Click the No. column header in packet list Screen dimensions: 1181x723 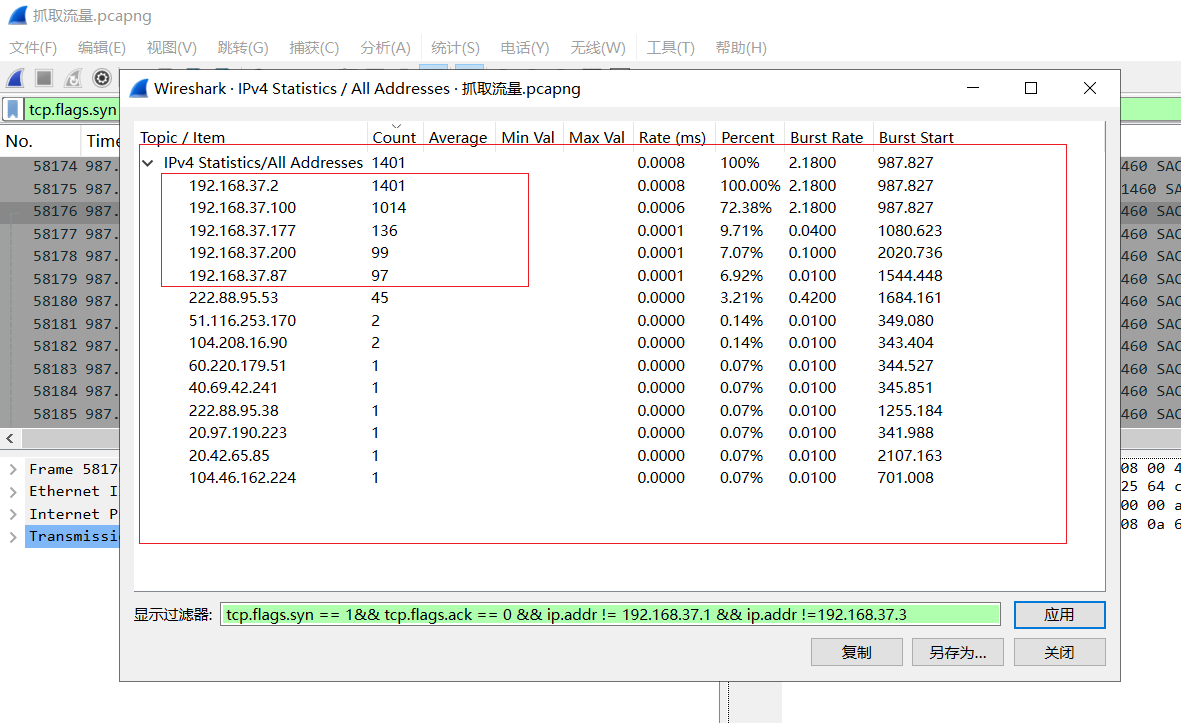pos(39,142)
